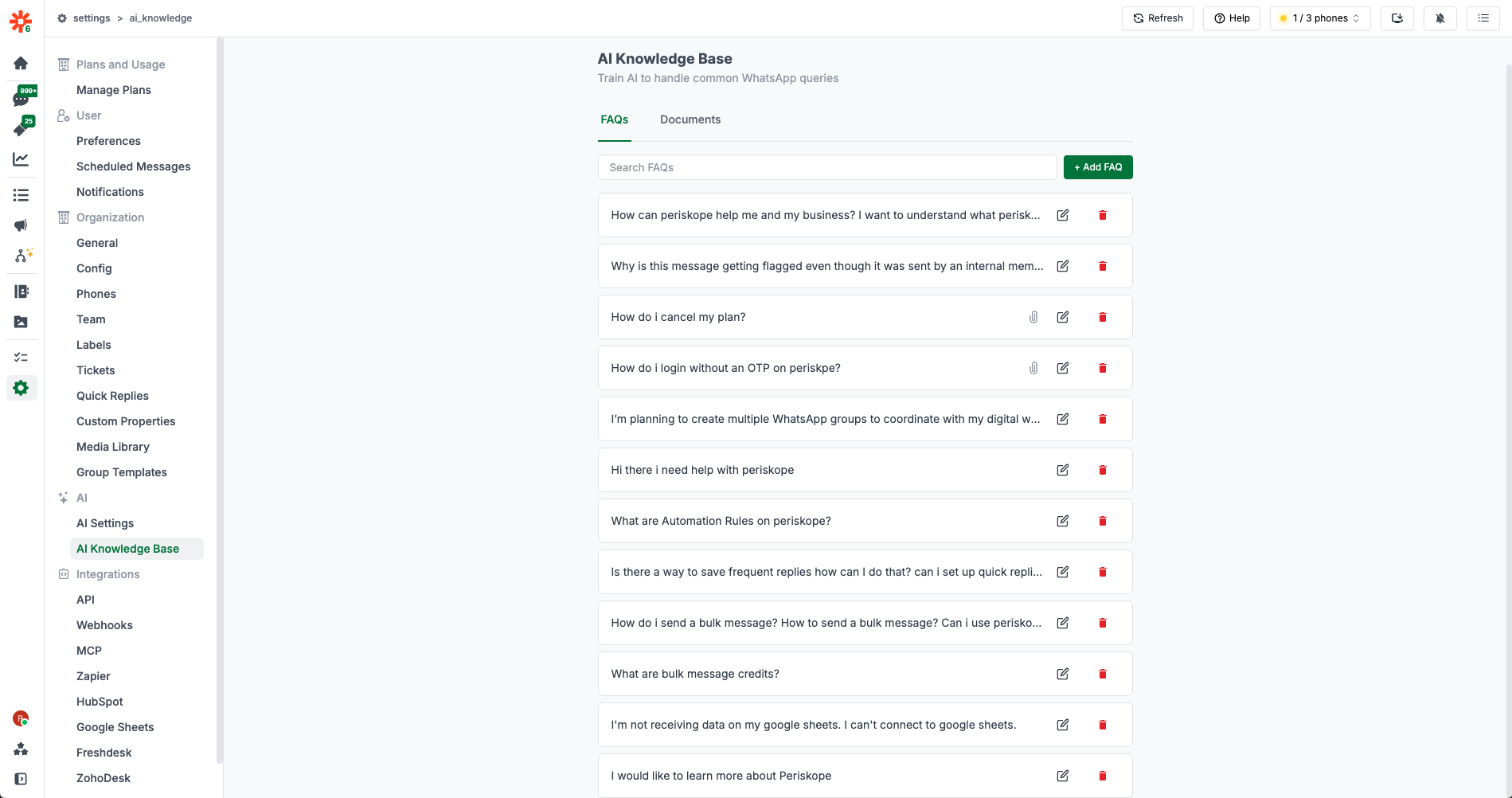Screen dimensions: 1512x798
Task: Open the Labels settings page
Action: (93, 345)
